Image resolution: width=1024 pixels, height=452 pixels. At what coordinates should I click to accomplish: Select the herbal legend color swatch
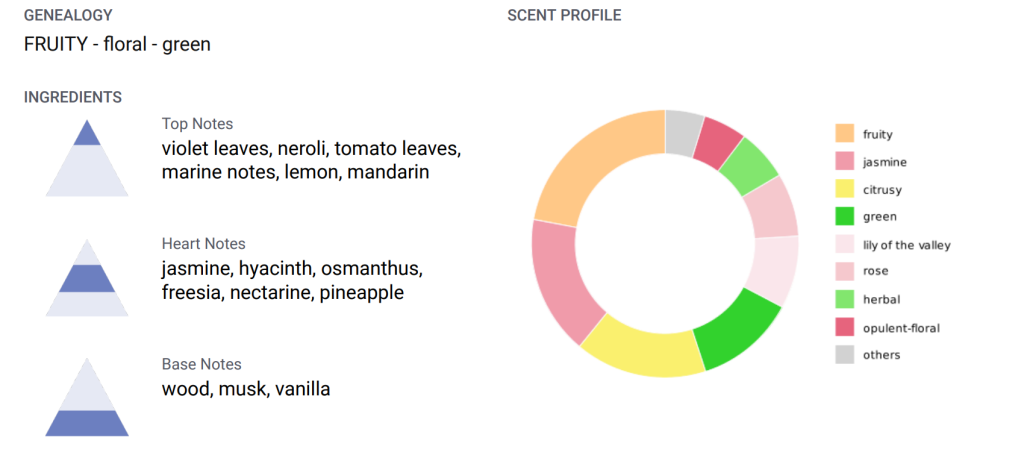pos(844,299)
